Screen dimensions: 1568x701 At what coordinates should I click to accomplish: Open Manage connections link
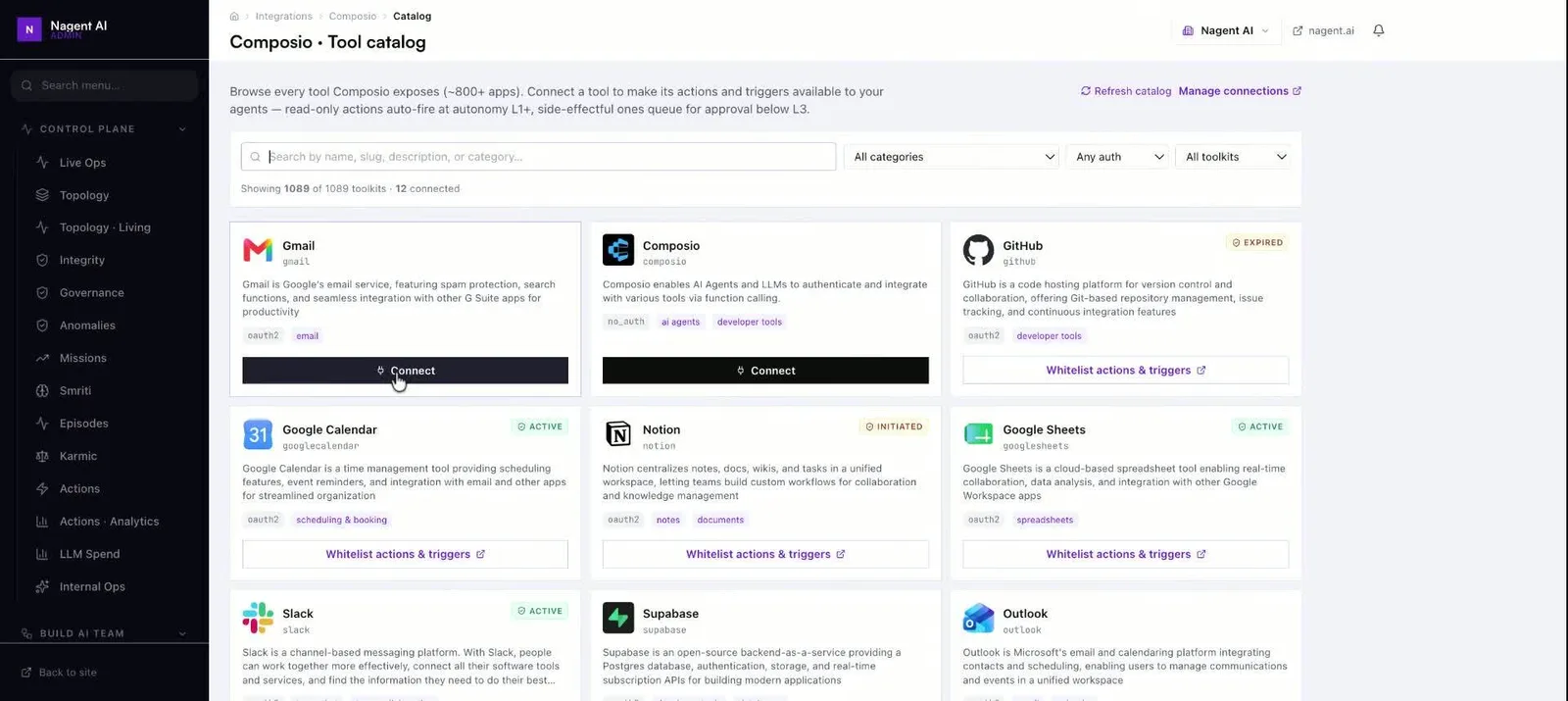point(1240,91)
